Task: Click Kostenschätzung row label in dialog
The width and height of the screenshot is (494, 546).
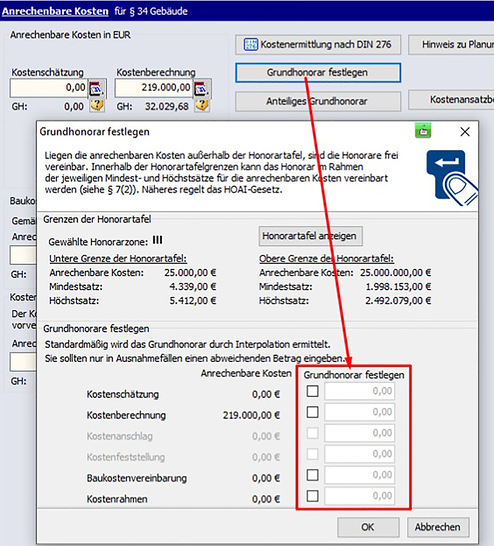Action: pos(123,395)
